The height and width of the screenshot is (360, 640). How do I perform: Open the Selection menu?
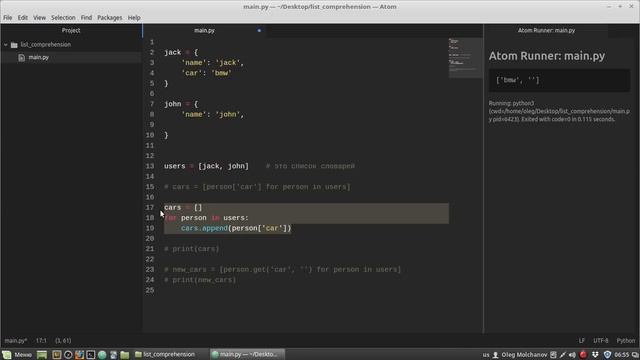click(63, 18)
